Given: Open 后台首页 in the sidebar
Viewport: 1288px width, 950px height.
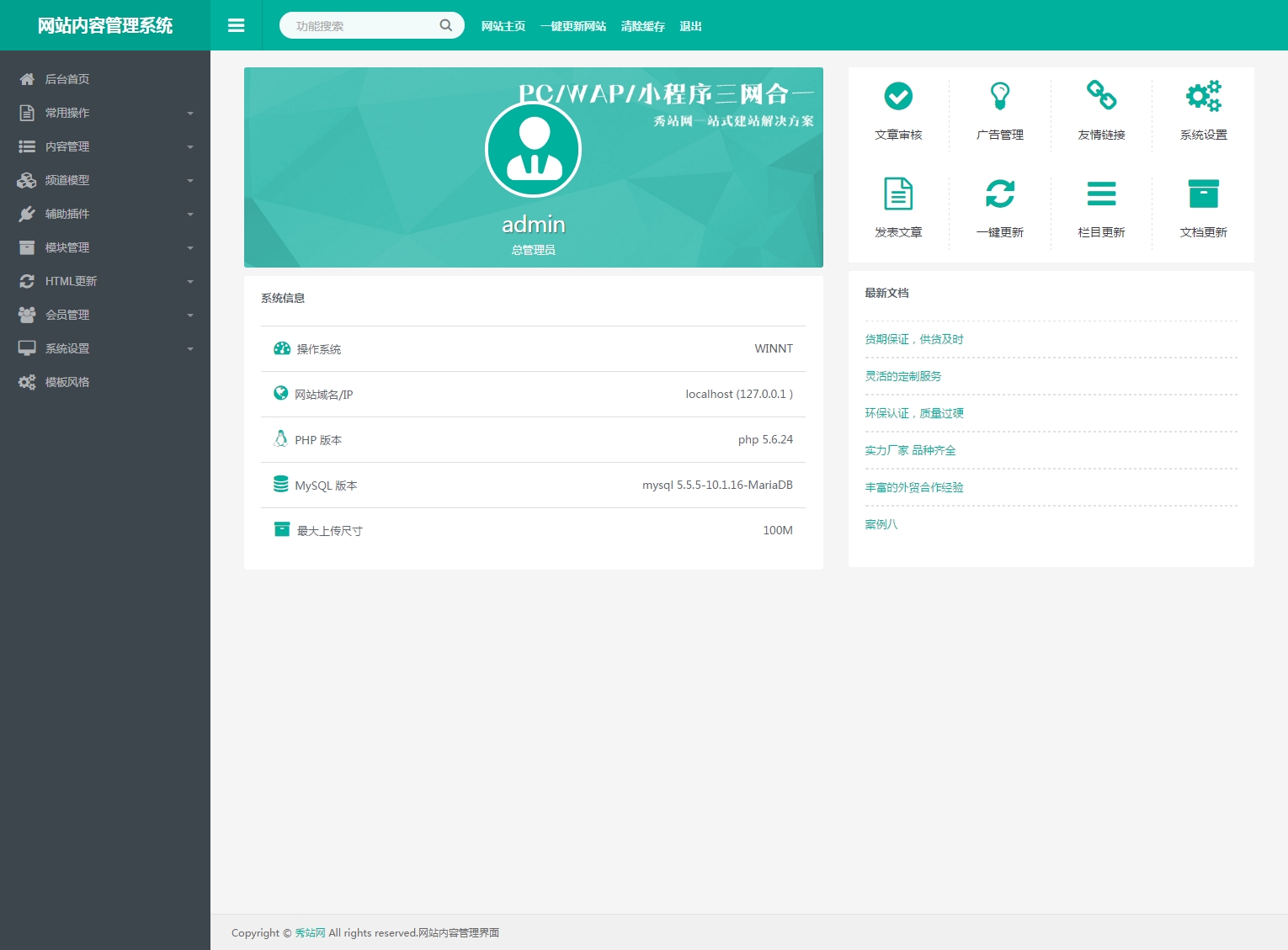Looking at the screenshot, I should pos(67,79).
